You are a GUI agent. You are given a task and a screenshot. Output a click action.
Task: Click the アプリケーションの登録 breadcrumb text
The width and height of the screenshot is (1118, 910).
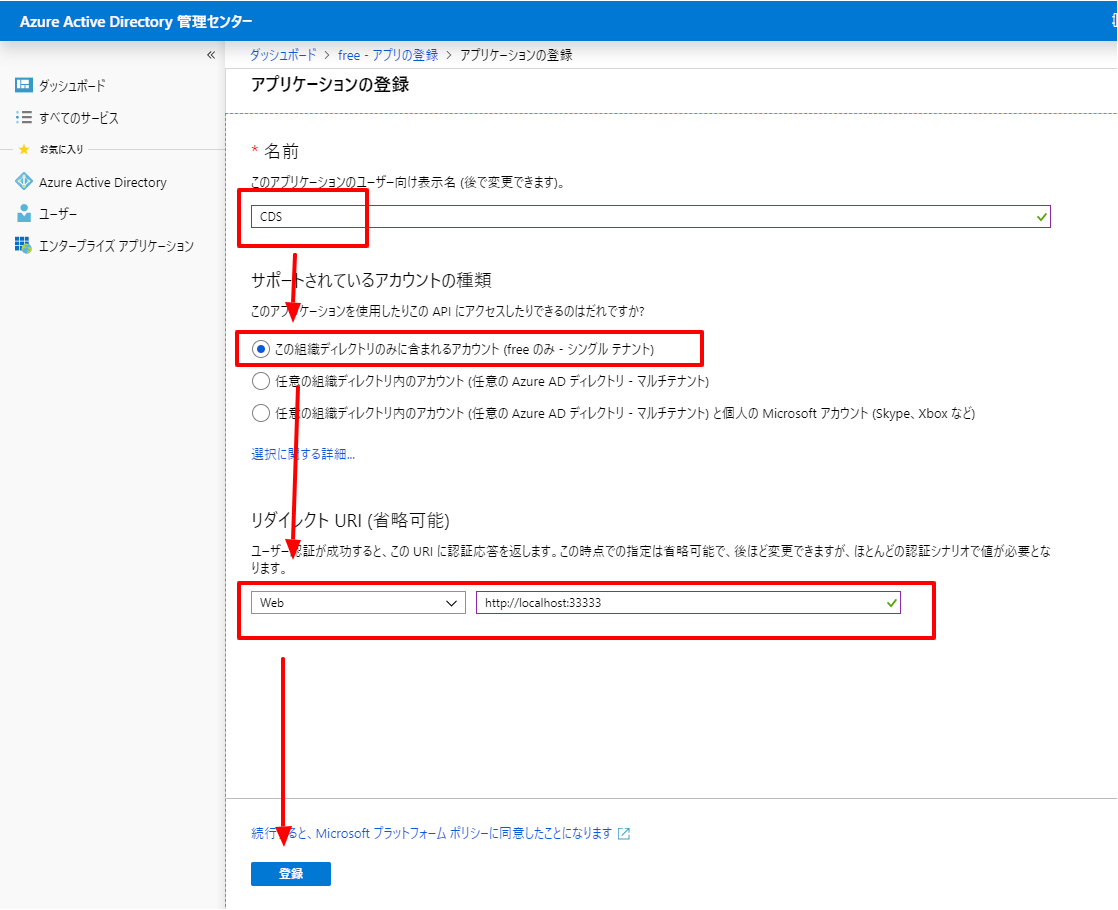(x=516, y=55)
